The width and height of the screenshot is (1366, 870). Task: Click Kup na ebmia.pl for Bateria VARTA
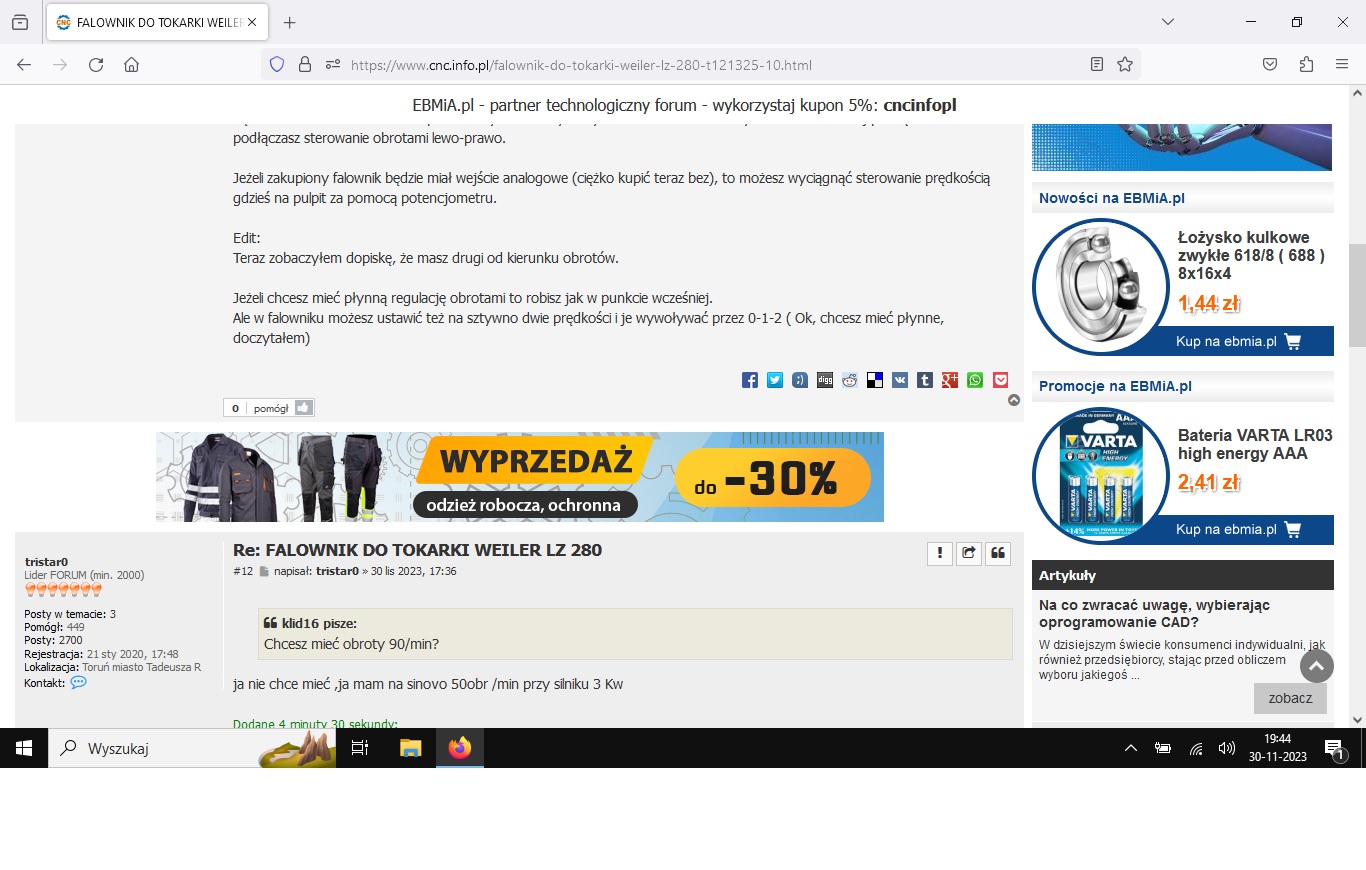click(1239, 529)
